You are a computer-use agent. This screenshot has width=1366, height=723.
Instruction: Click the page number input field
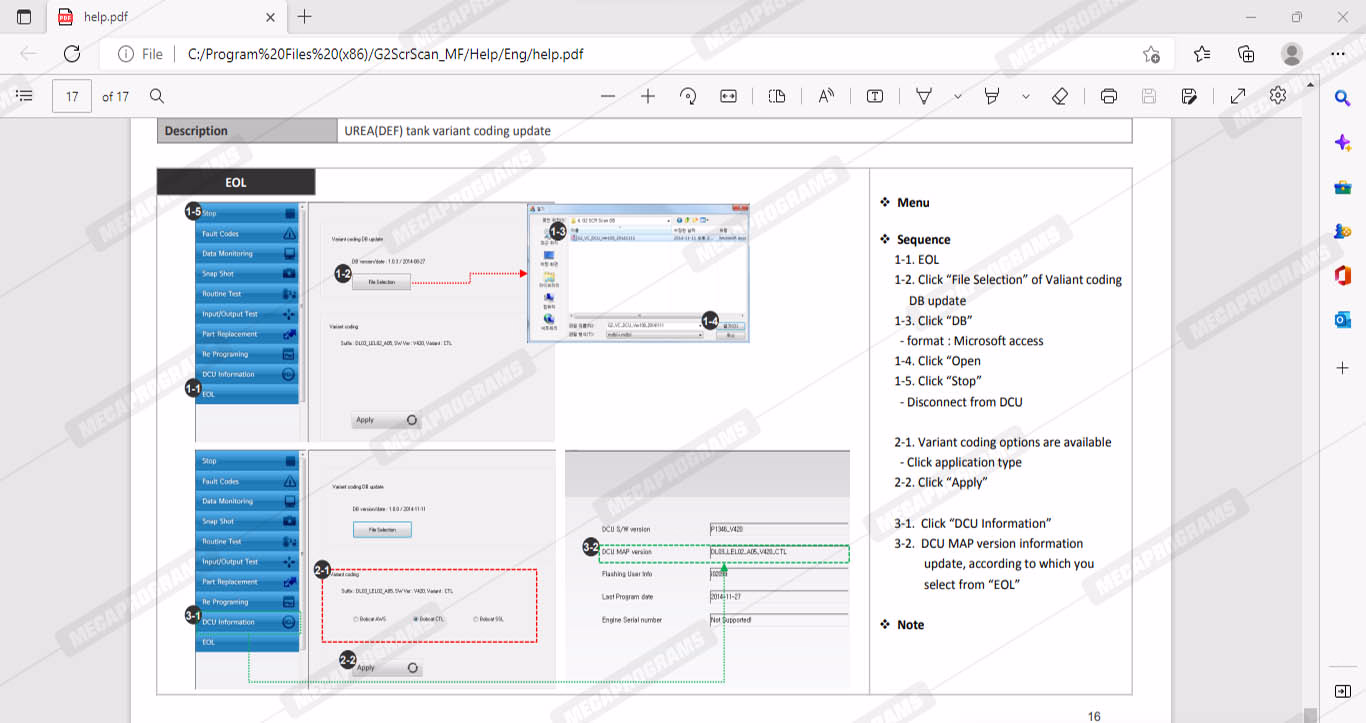point(72,96)
